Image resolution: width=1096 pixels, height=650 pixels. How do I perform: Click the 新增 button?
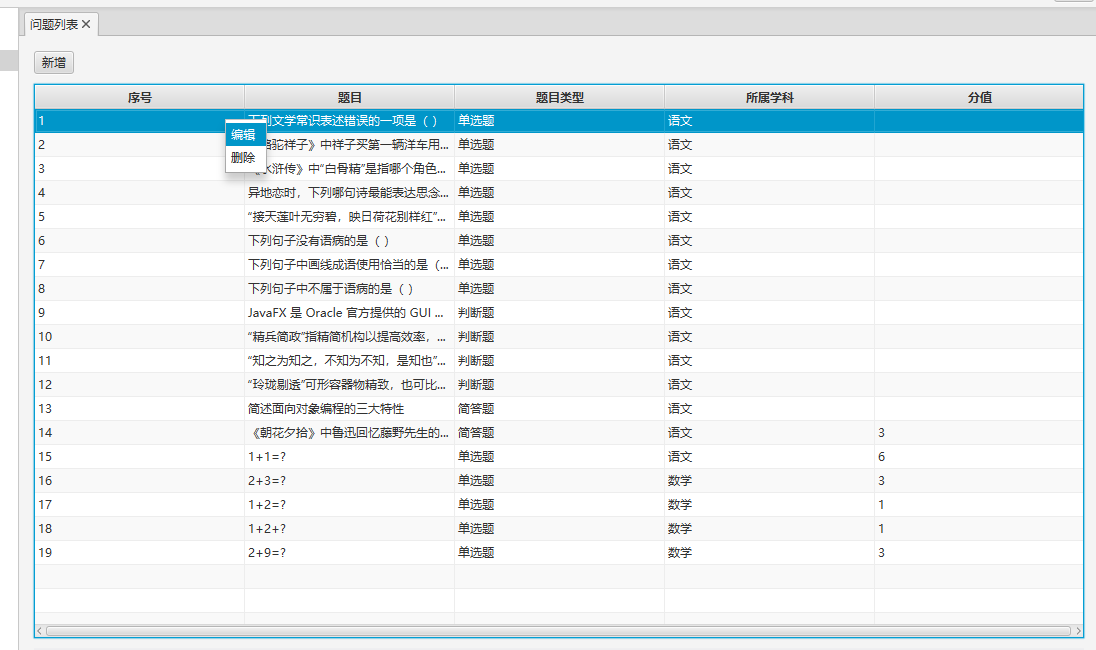pos(54,63)
